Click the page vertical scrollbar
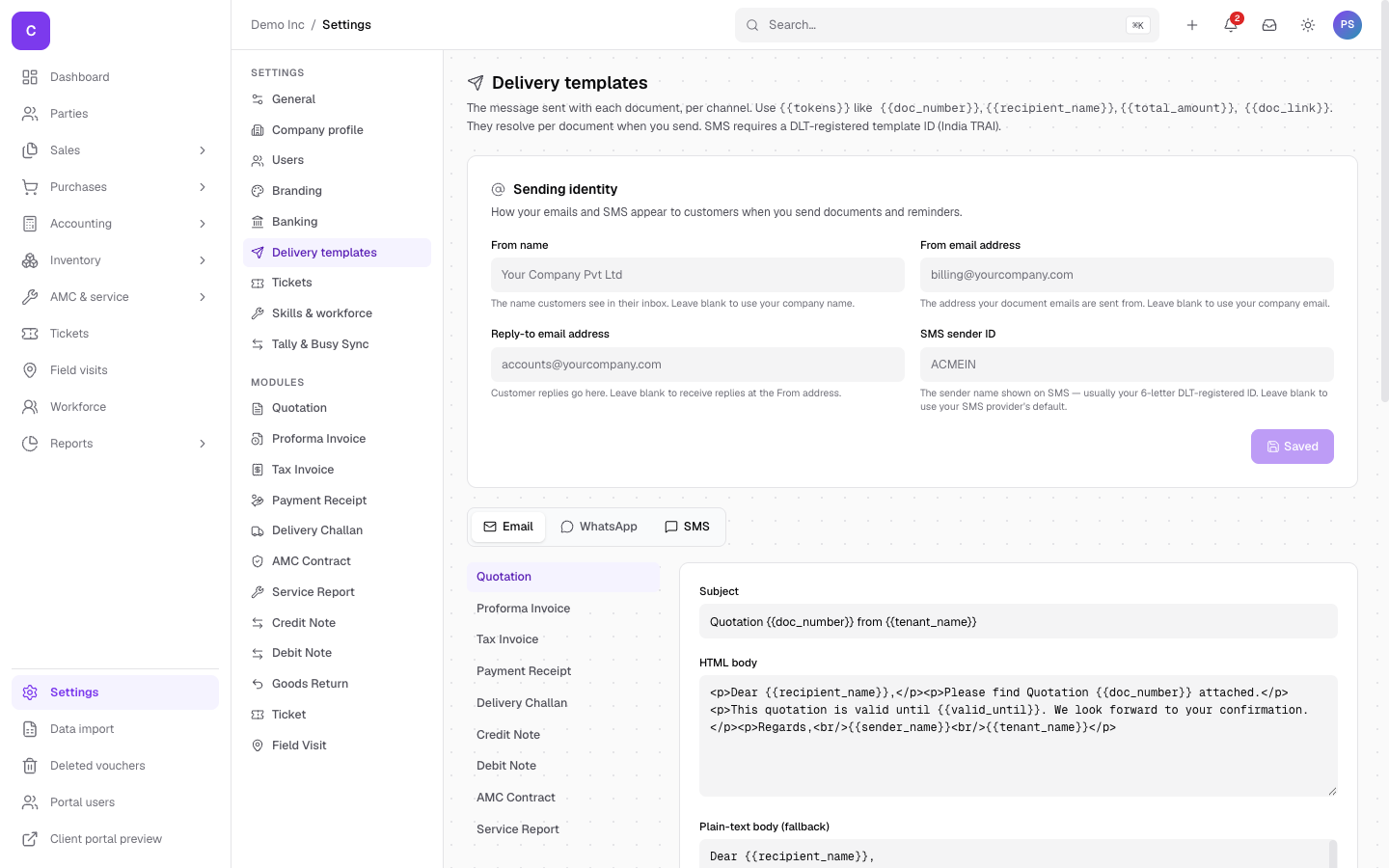Viewport: 1389px width, 868px height. [x=1385, y=203]
